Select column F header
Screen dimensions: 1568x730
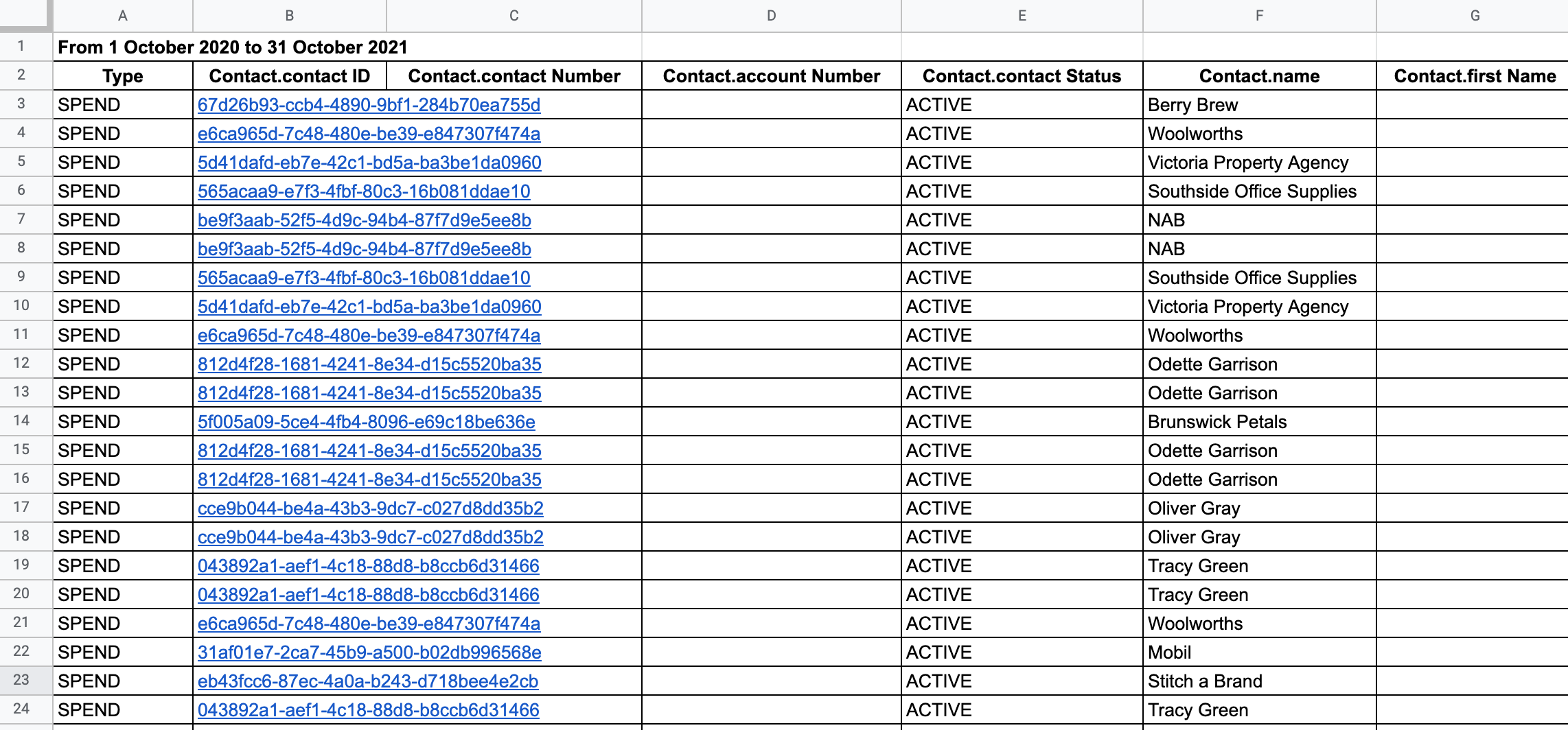pyautogui.click(x=1258, y=15)
